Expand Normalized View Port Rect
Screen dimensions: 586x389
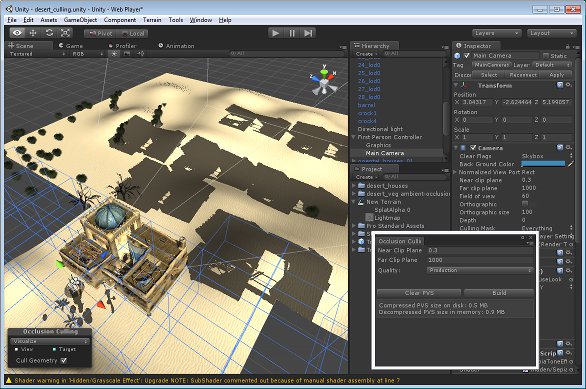[x=455, y=172]
